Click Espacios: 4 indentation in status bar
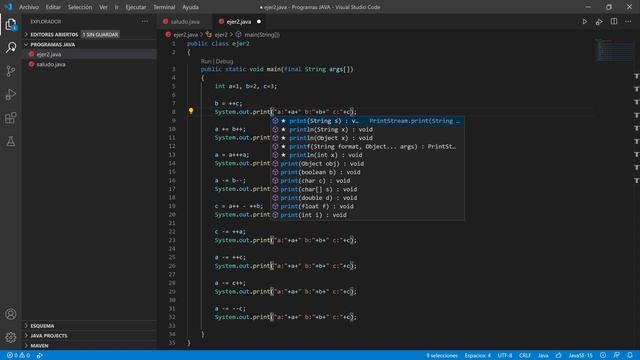 [x=478, y=355]
